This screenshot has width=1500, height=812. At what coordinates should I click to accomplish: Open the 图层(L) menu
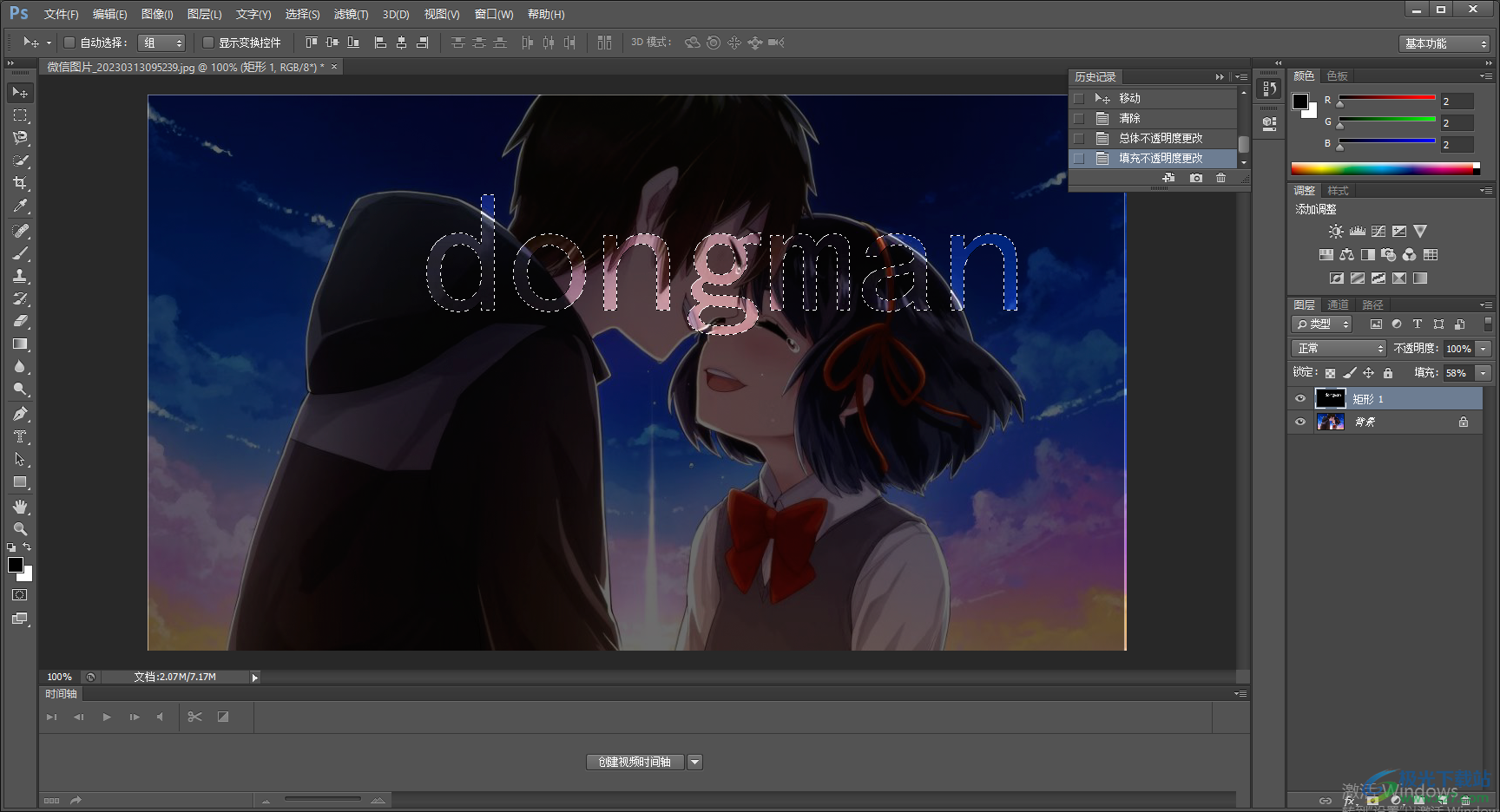[x=205, y=15]
